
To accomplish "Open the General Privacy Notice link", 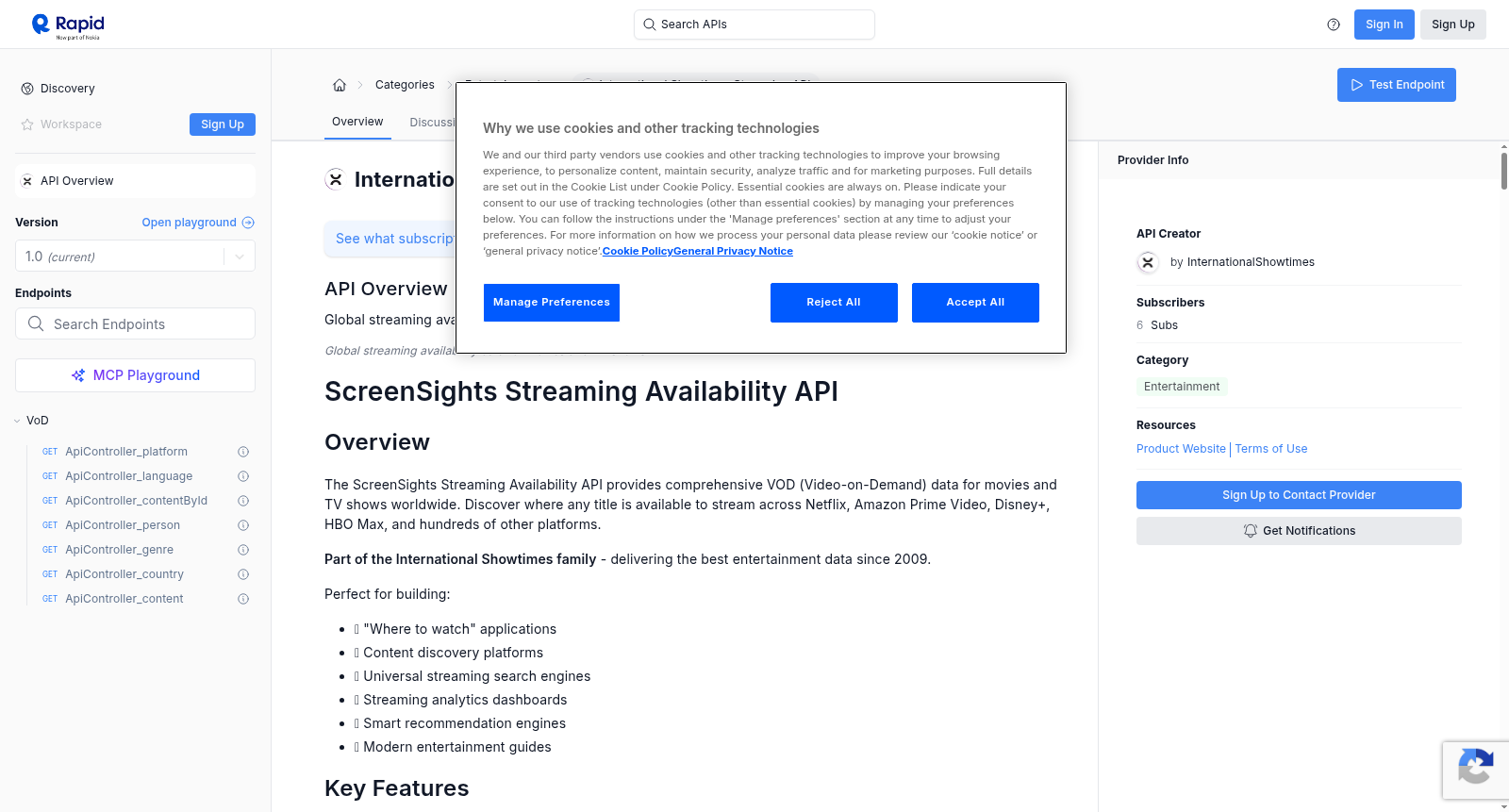I will tap(734, 251).
